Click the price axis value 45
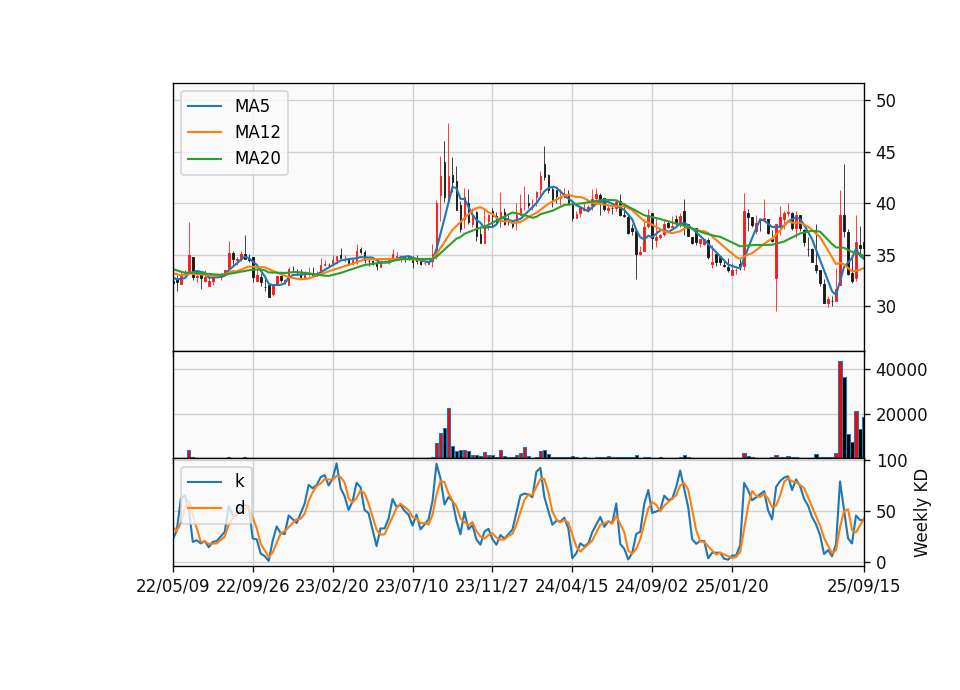Screen dimensions: 960x690 [885, 152]
